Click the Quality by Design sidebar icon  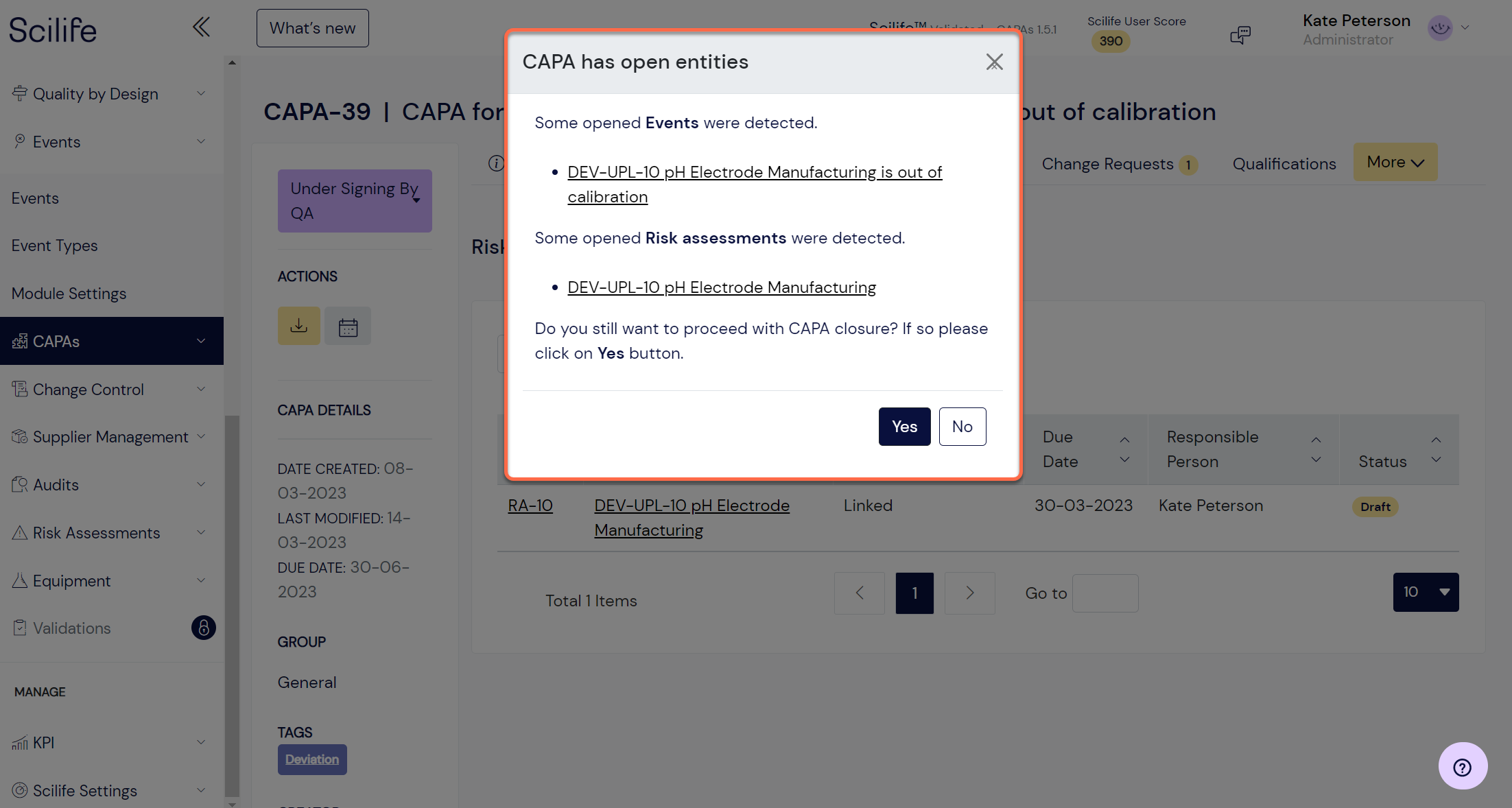[20, 93]
